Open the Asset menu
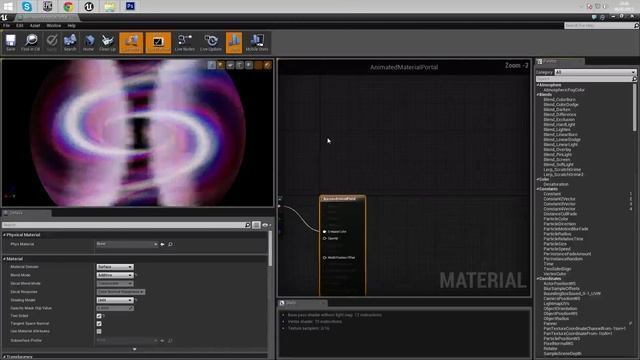This screenshot has height=360, width=640. [35, 25]
